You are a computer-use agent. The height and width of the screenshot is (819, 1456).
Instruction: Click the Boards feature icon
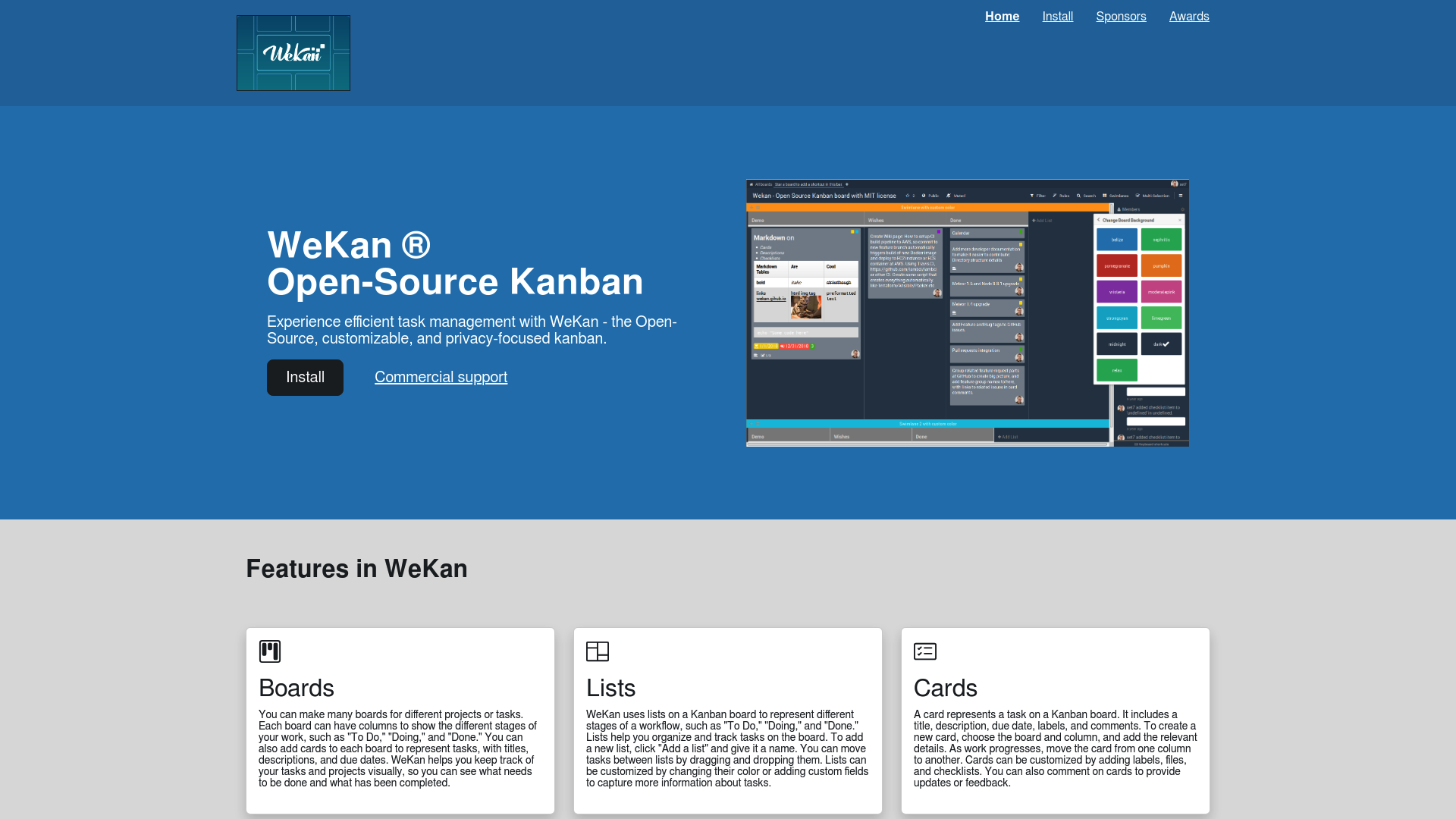tap(270, 651)
